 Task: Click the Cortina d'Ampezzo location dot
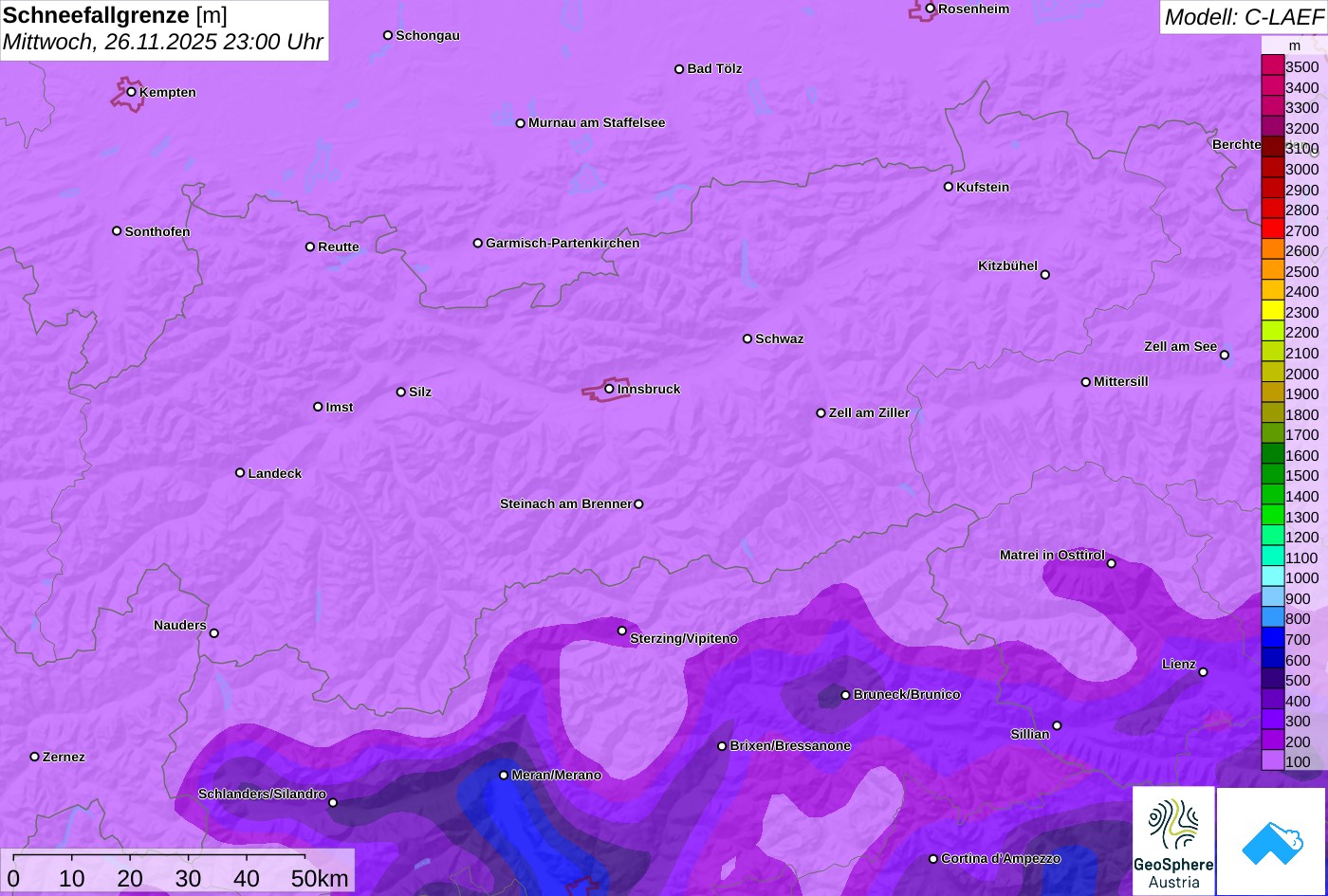point(933,859)
